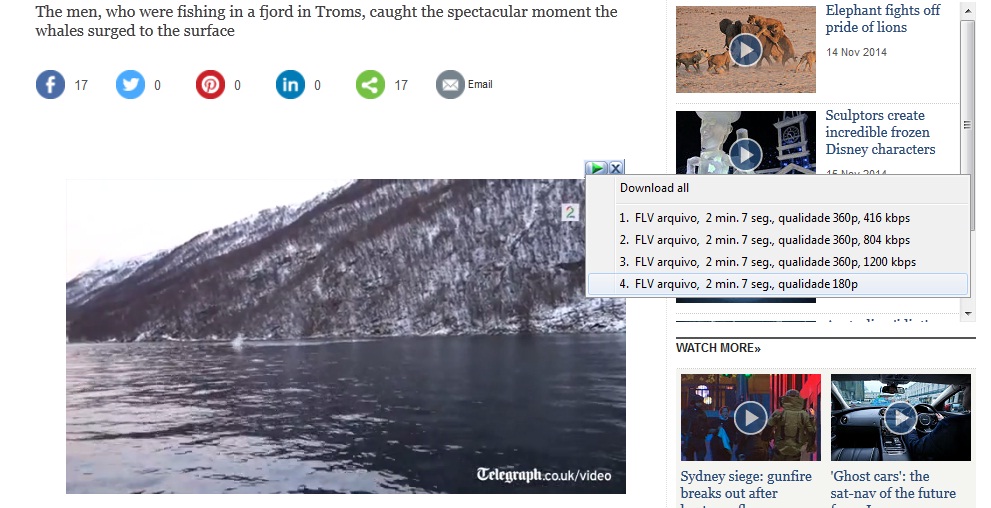The width and height of the screenshot is (991, 508).
Task: Share article via Twitter icon
Action: 130,85
